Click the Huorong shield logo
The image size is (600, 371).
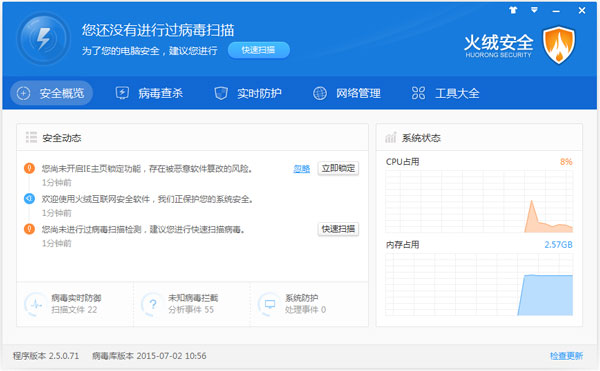(559, 45)
